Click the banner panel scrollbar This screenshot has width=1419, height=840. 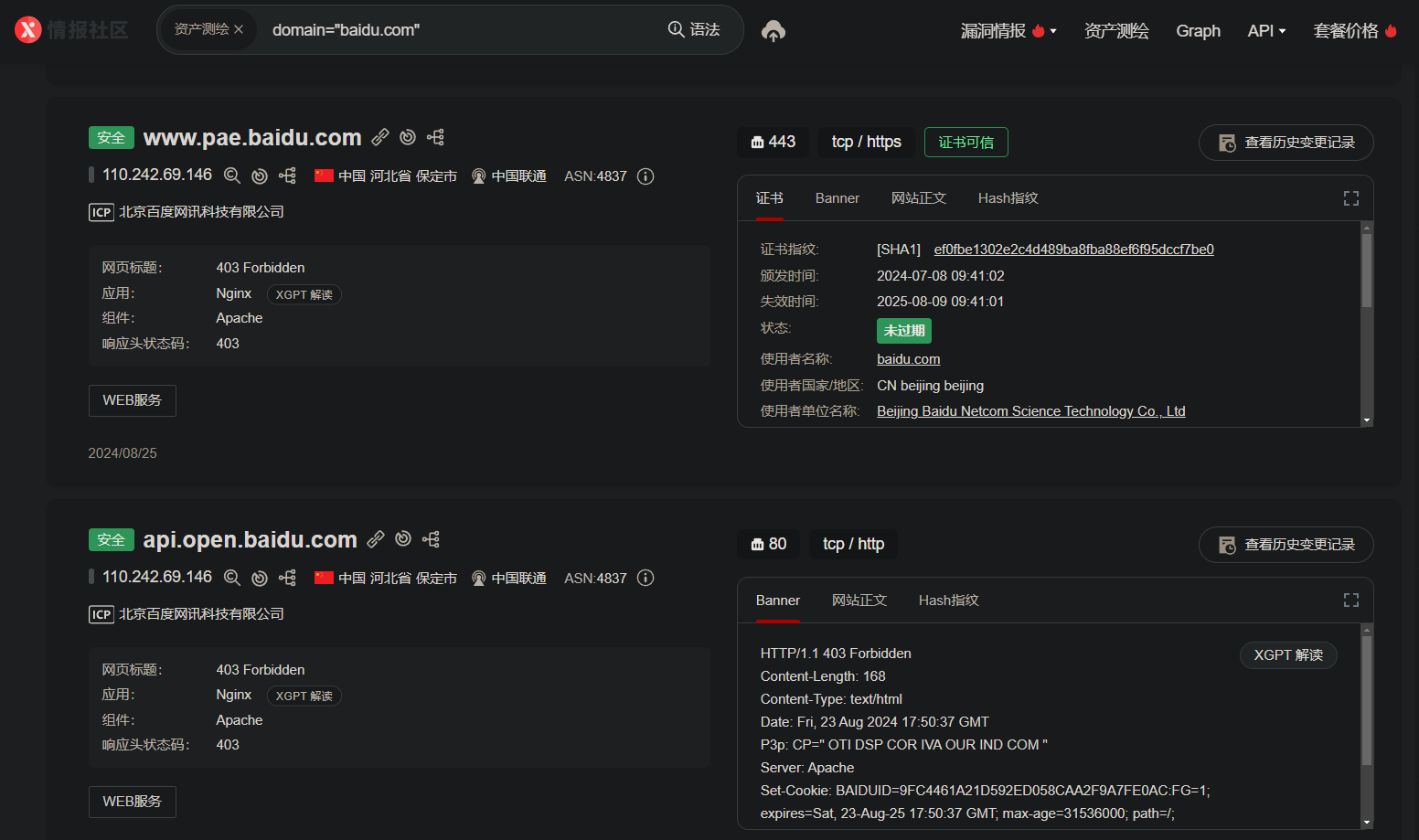(1367, 700)
